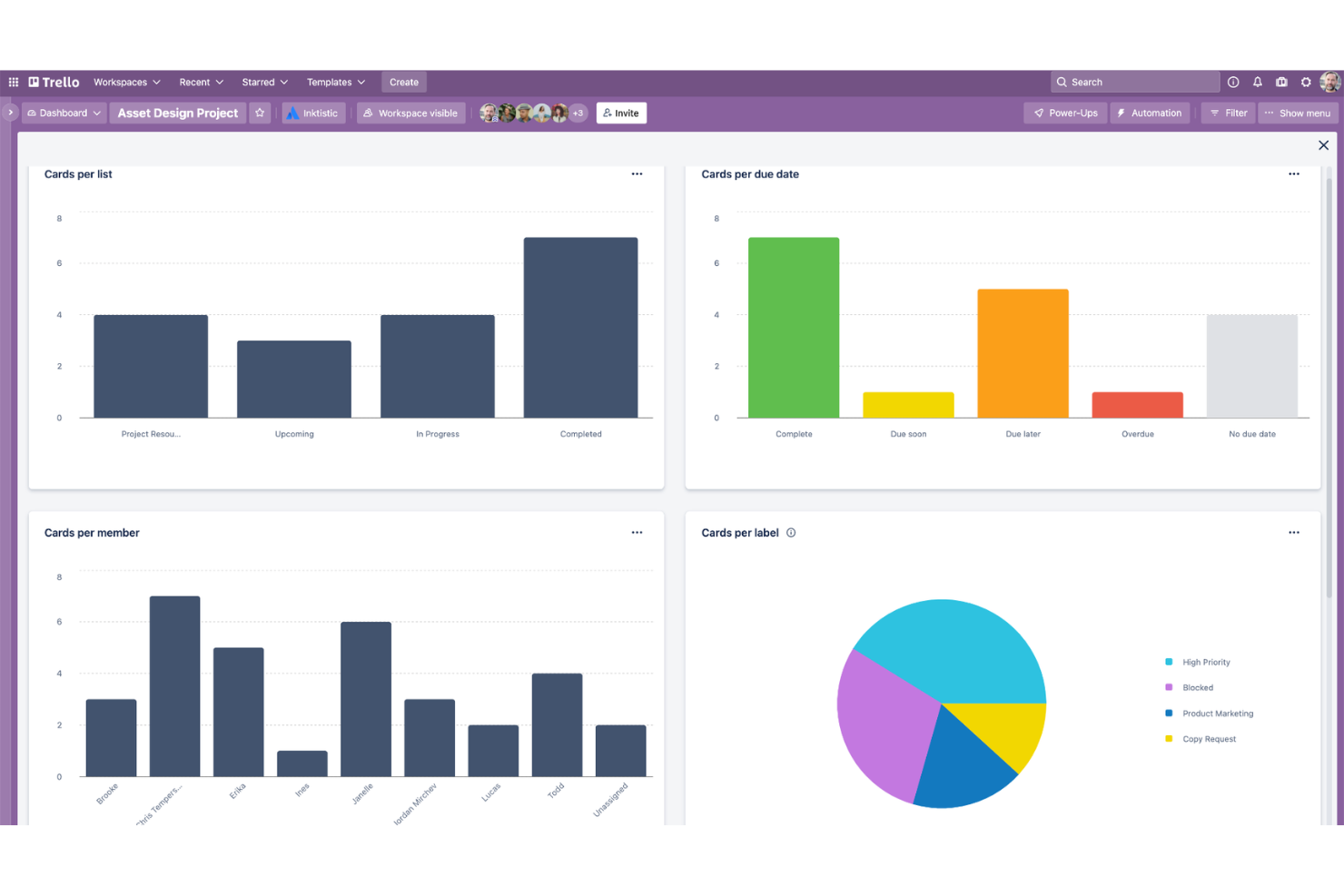Click the Invite button

[x=621, y=113]
